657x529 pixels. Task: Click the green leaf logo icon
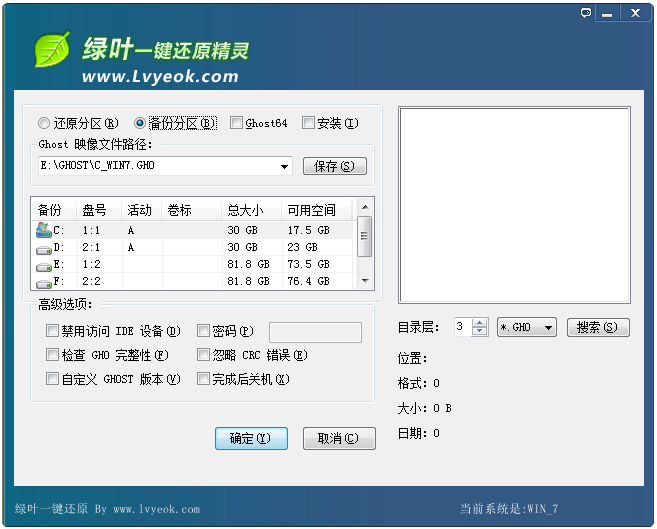click(52, 49)
